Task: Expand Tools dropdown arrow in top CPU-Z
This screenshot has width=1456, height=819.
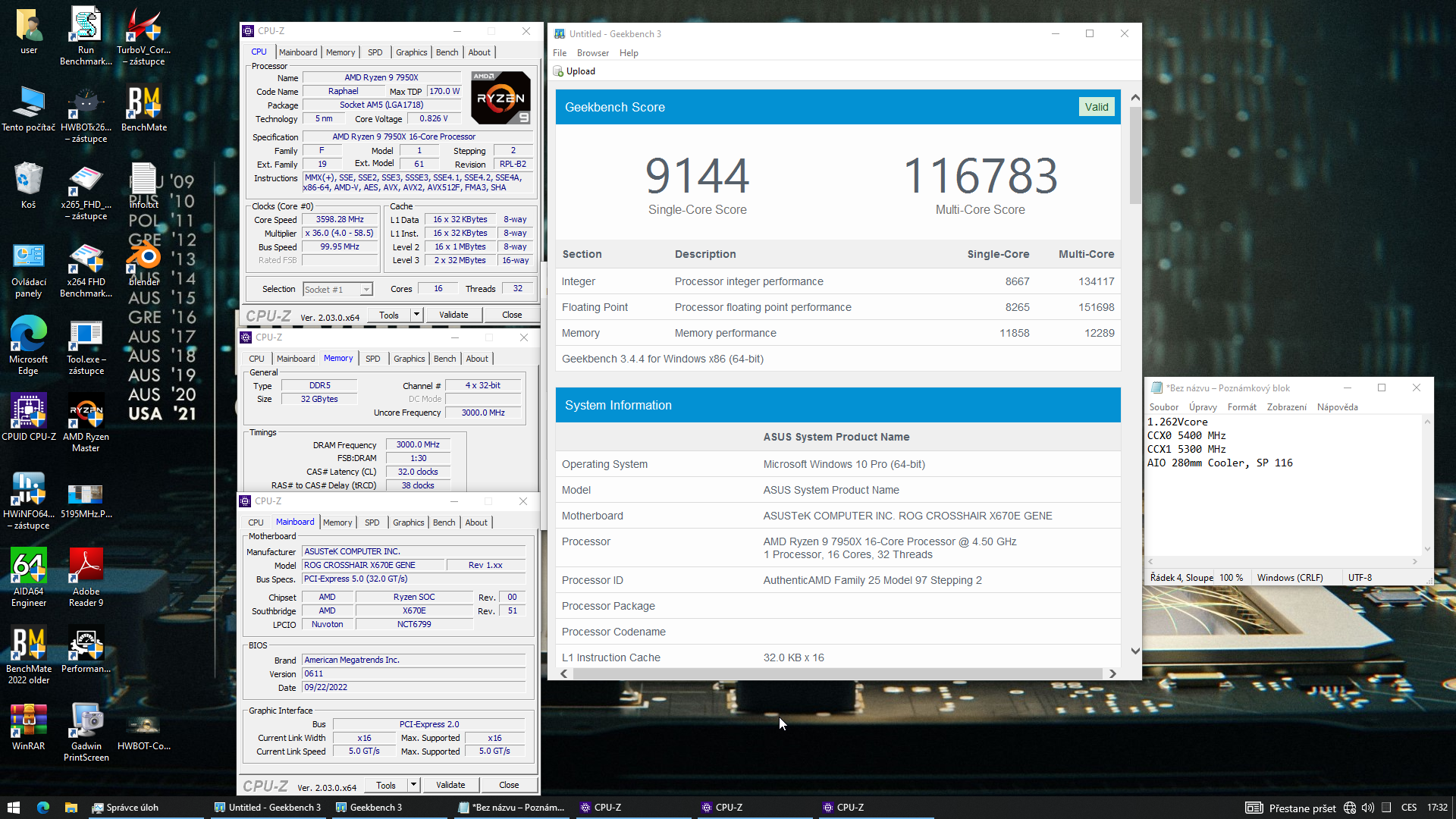Action: click(x=416, y=315)
